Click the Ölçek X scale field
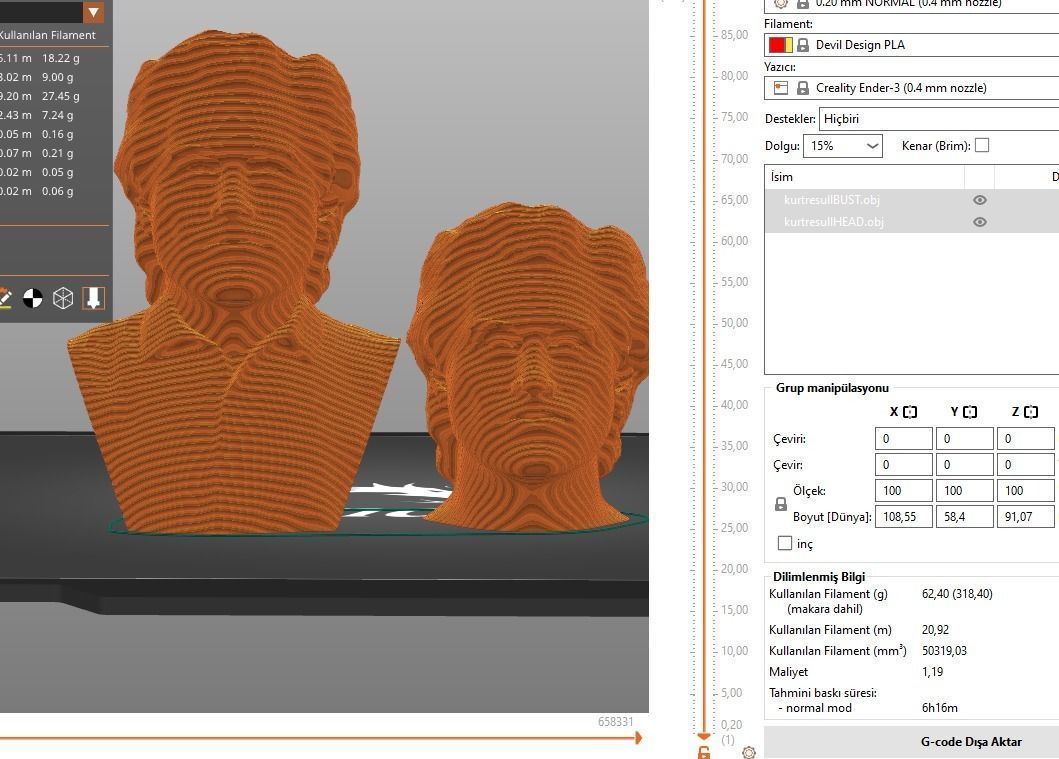This screenshot has width=1059, height=759. pyautogui.click(x=904, y=491)
